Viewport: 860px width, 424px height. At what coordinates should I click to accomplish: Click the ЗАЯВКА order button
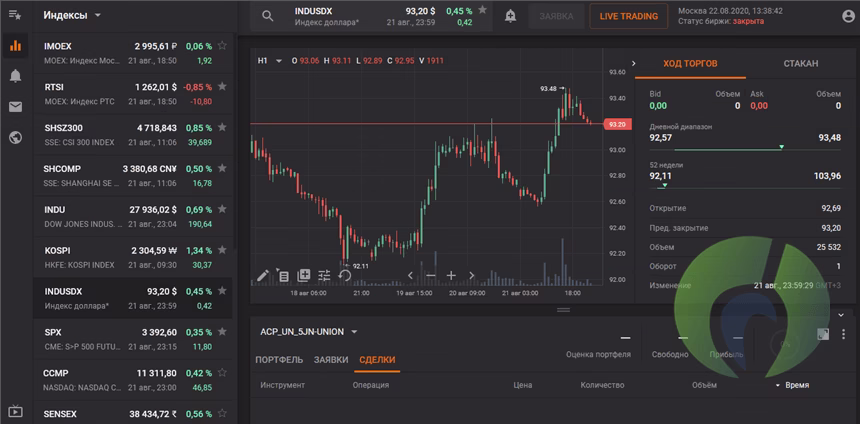556,16
